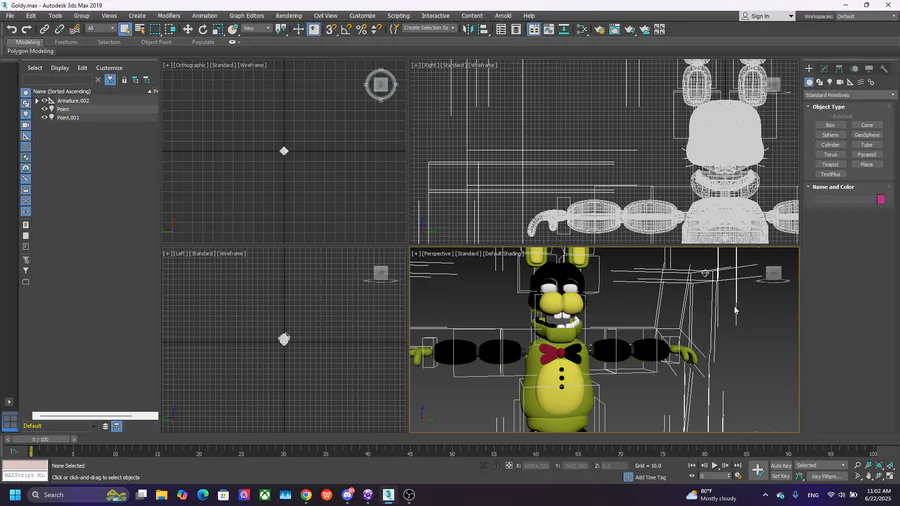Toggle visibility eye of Point object

point(44,109)
